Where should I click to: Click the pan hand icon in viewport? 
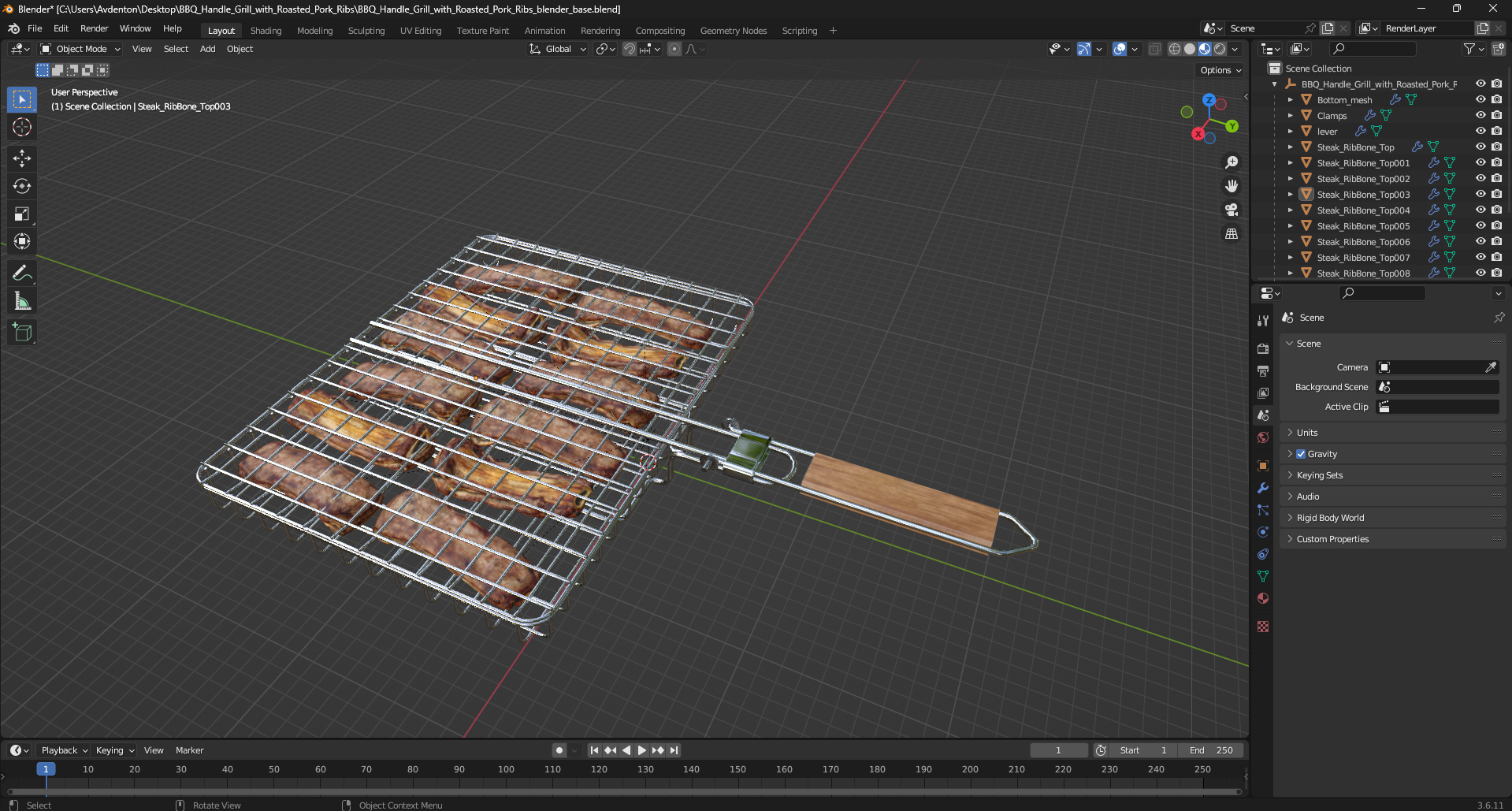coord(1232,186)
